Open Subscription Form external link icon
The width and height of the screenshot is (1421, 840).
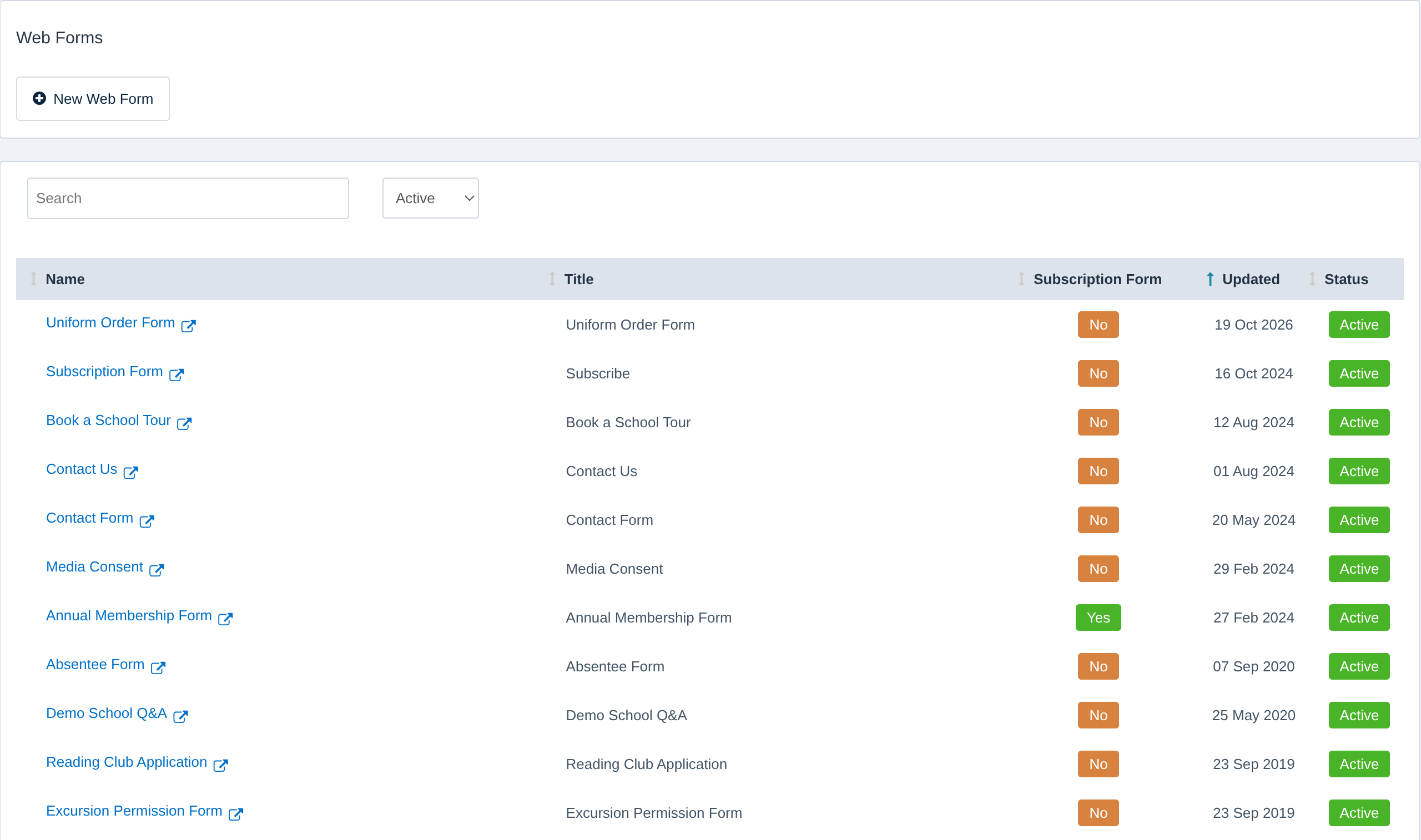(176, 375)
